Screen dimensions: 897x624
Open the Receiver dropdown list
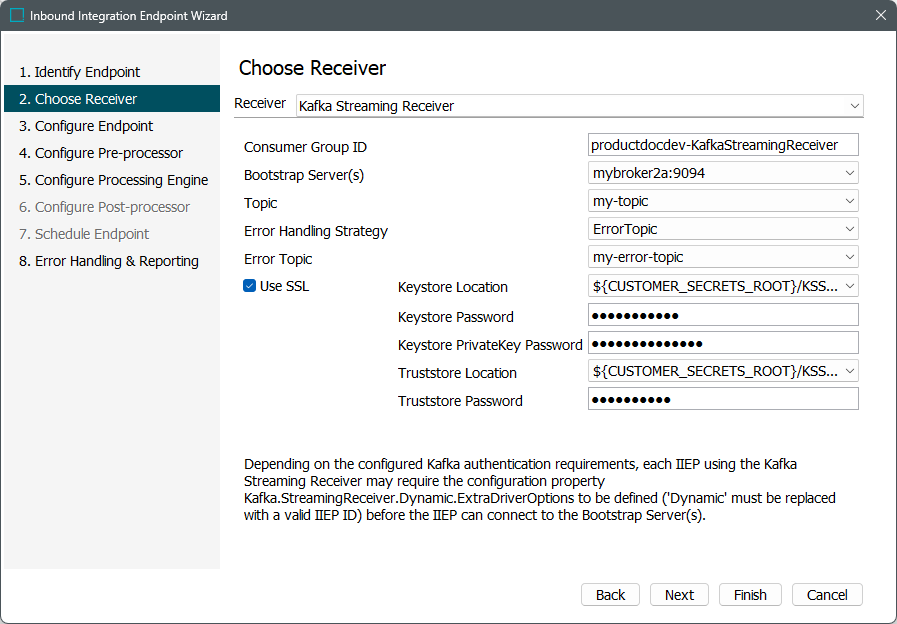[x=853, y=106]
